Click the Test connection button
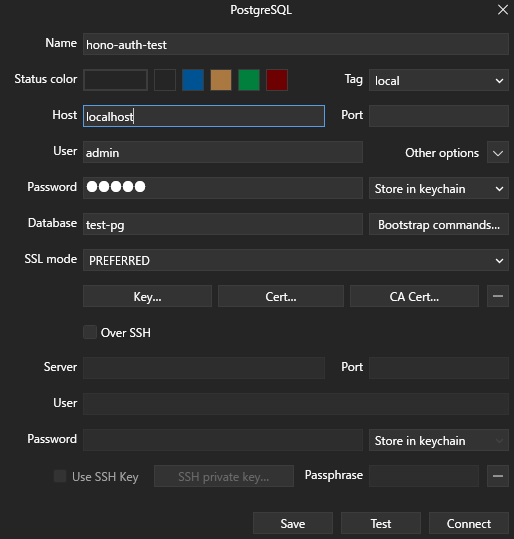The width and height of the screenshot is (514, 539). click(x=381, y=524)
